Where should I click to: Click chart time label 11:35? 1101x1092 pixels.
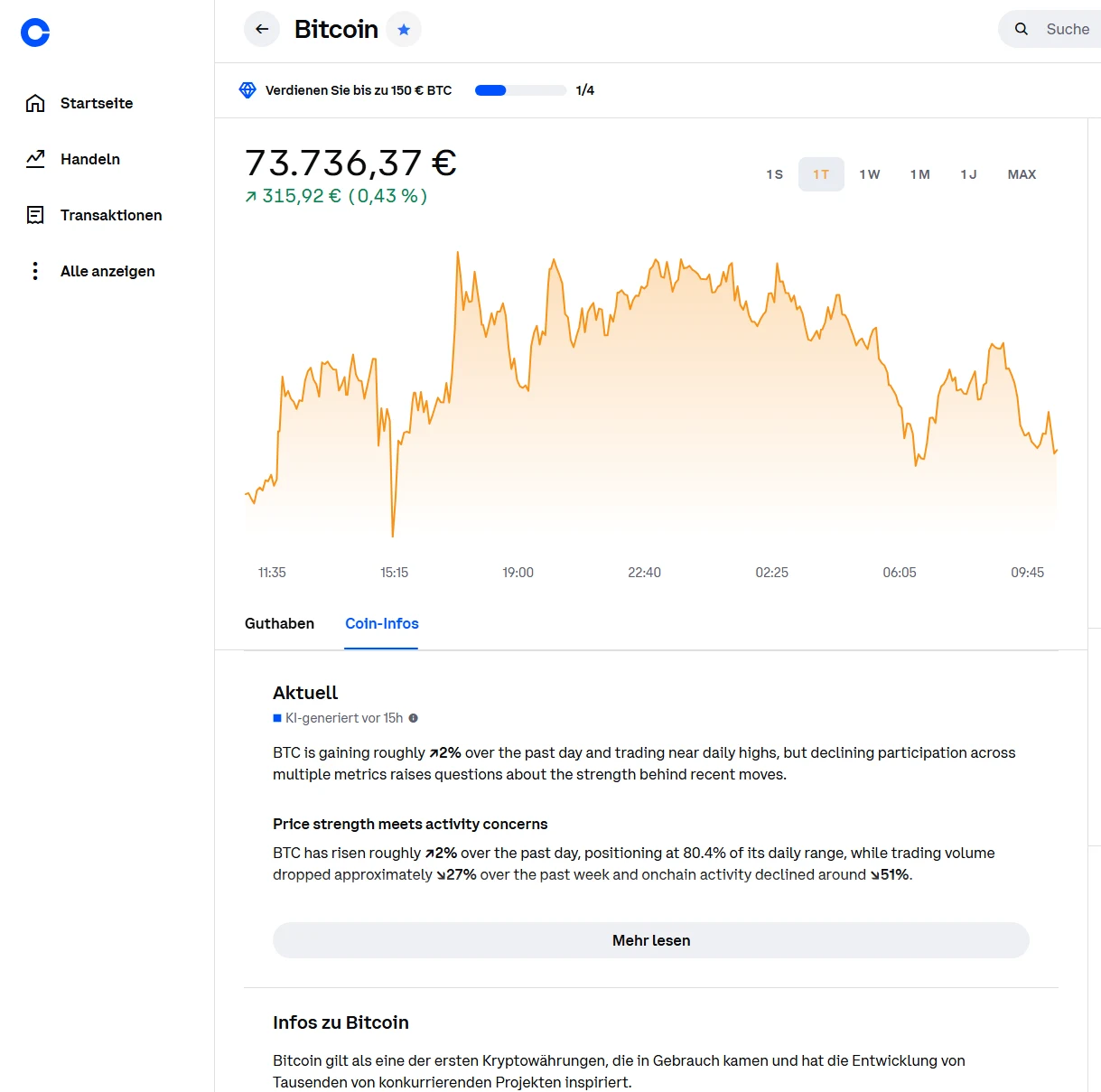point(272,573)
